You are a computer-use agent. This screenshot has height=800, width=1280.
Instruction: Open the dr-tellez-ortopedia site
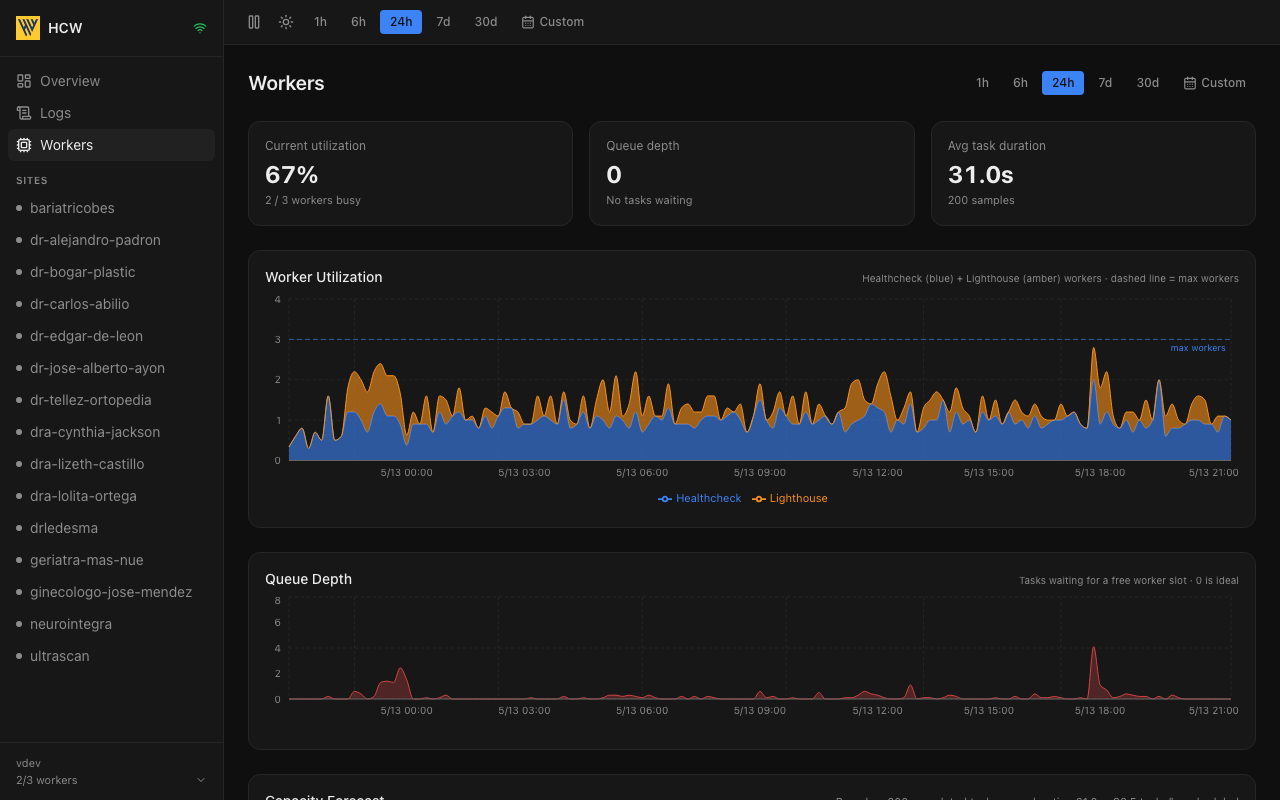(111, 400)
